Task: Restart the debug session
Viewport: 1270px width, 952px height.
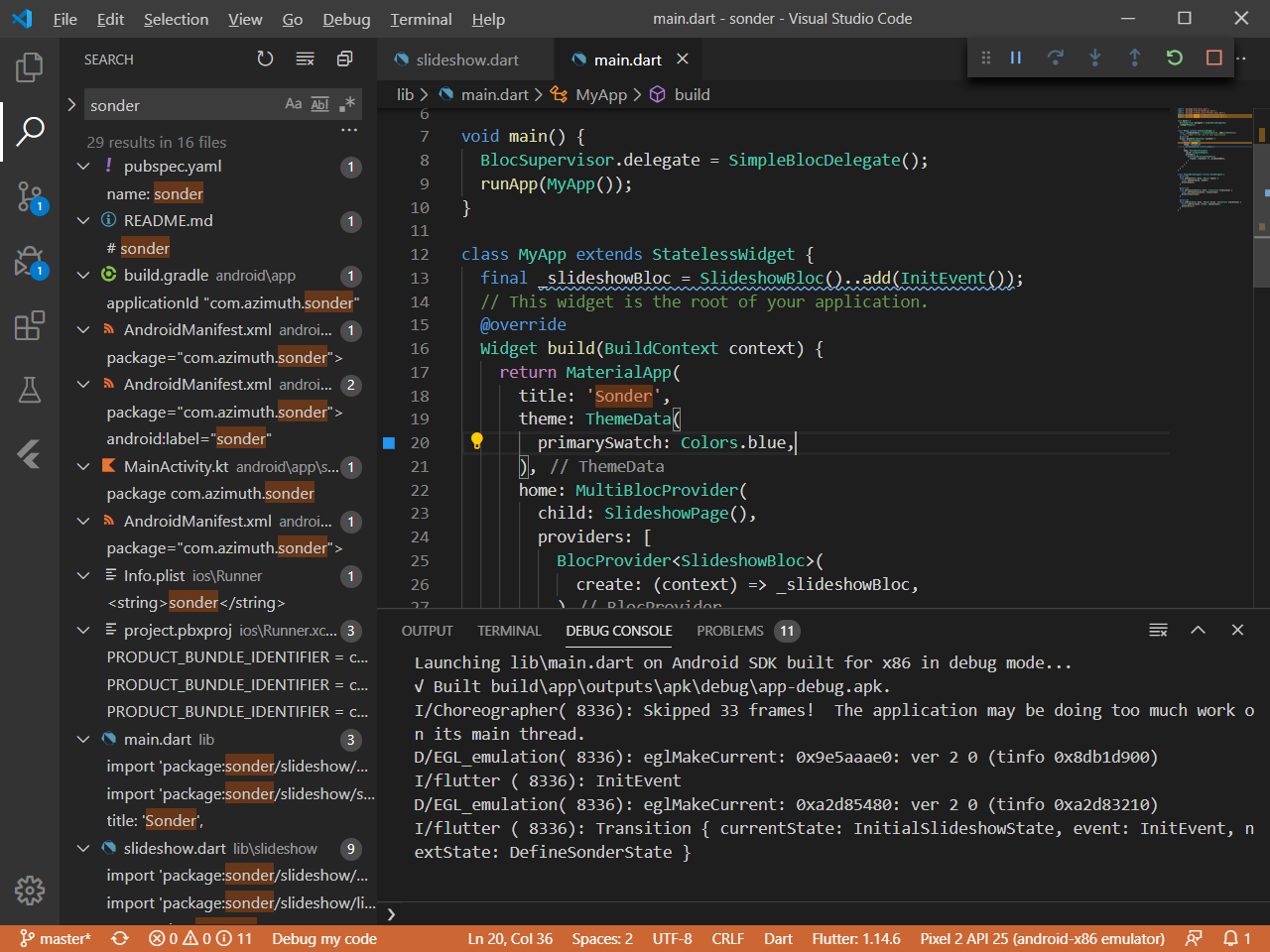Action: (x=1174, y=58)
